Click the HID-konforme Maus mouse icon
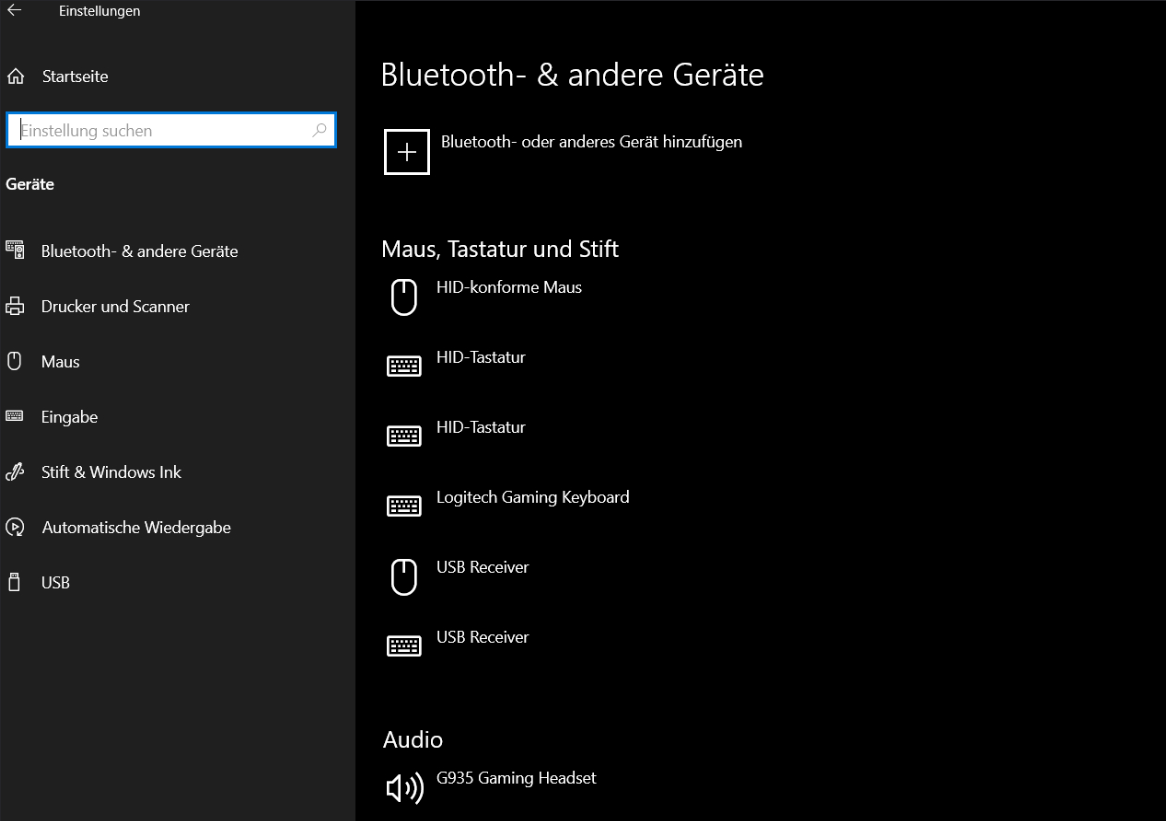The image size is (1166, 821). pyautogui.click(x=403, y=296)
